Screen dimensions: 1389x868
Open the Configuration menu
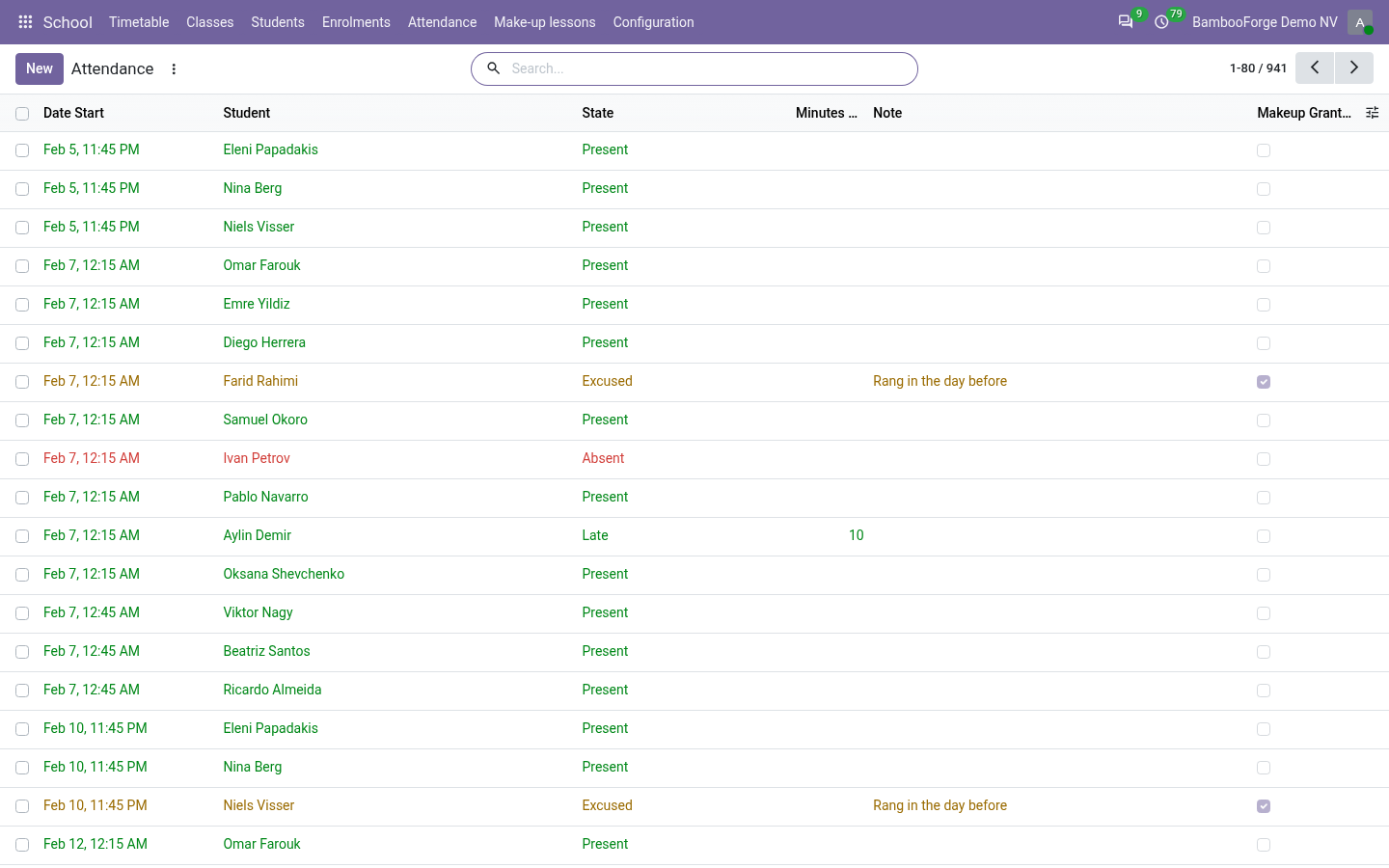click(x=653, y=22)
